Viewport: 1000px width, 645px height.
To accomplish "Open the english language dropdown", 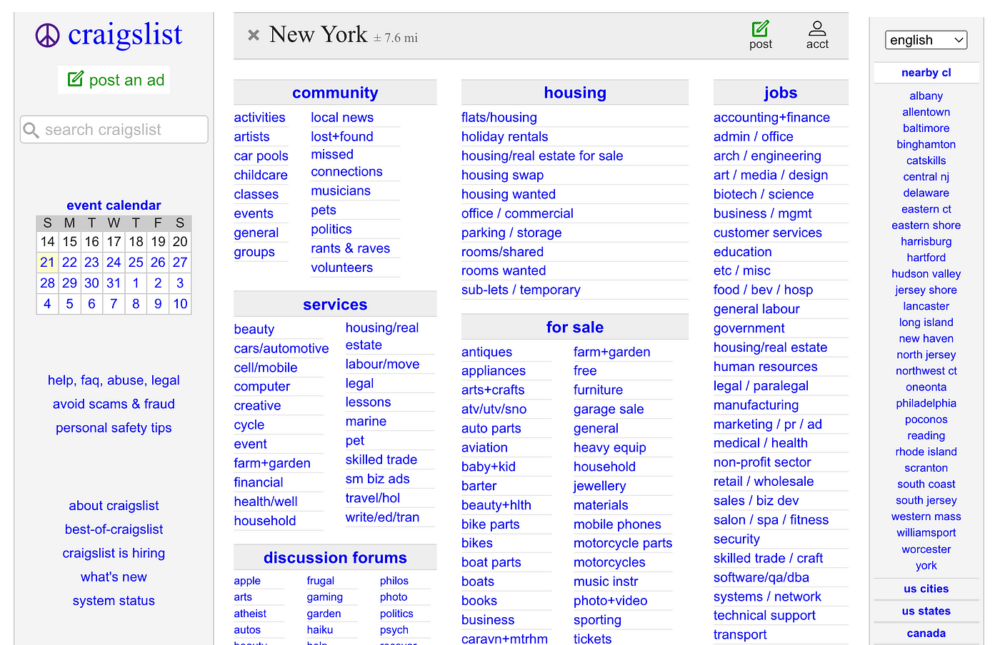I will [x=925, y=40].
